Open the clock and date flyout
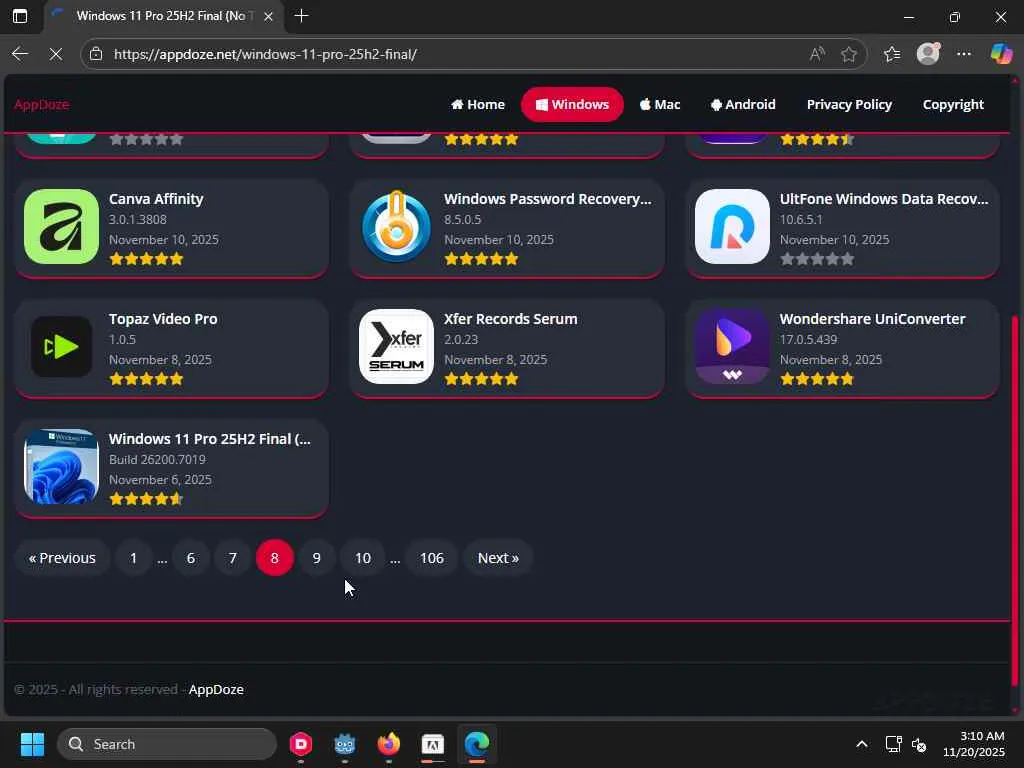Screen dimensions: 1024x768 [974, 744]
